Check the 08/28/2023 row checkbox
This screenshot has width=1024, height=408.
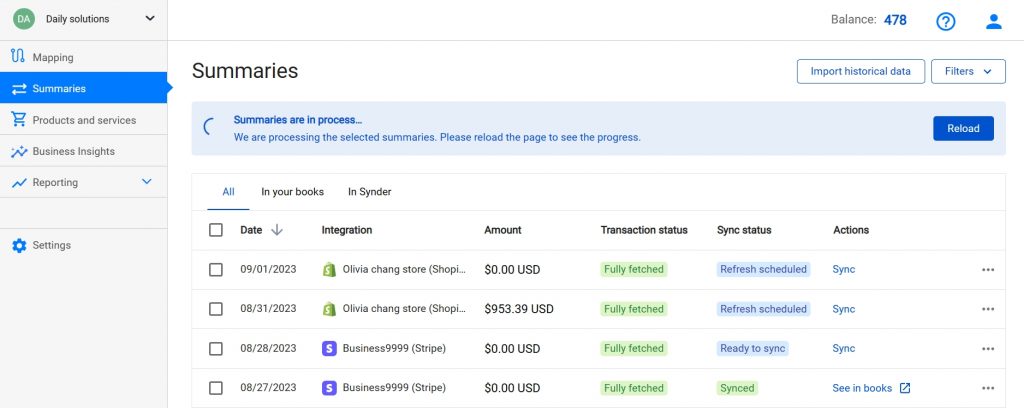(216, 349)
